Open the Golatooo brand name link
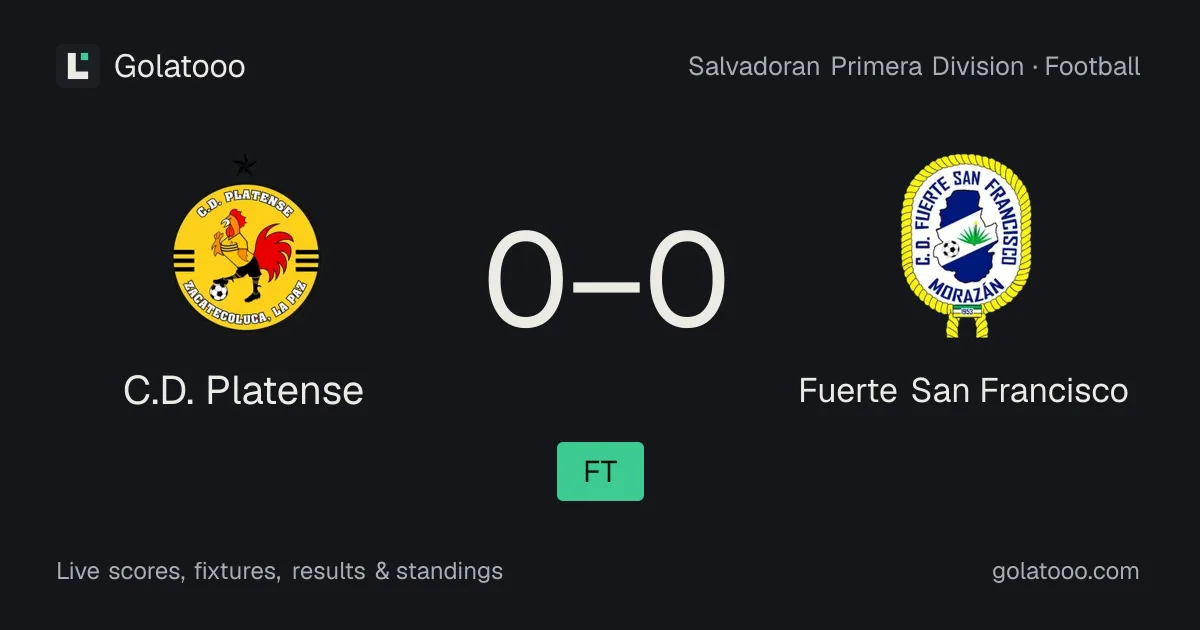 tap(180, 66)
